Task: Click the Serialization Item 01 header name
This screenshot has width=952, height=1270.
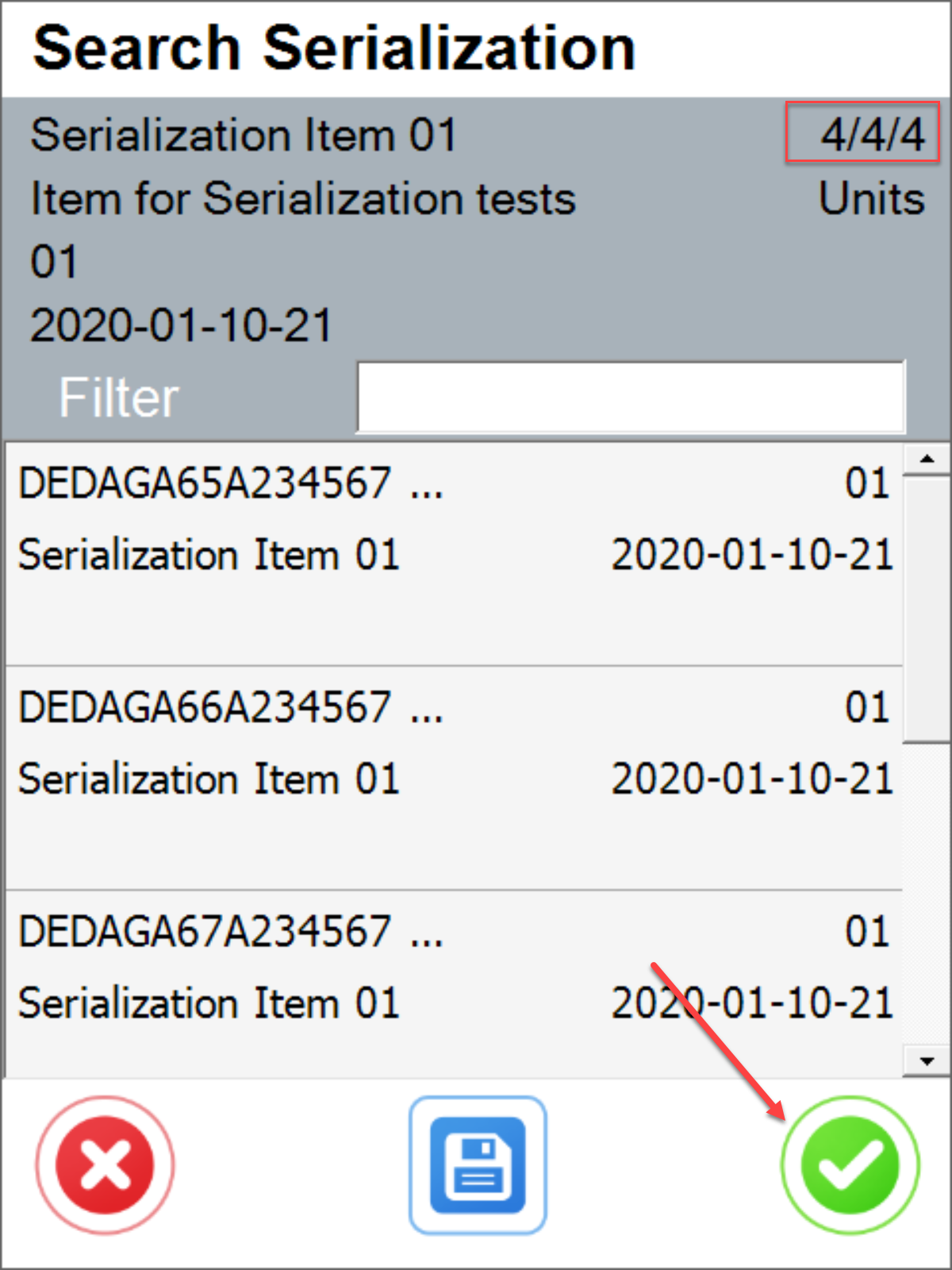Action: click(244, 134)
